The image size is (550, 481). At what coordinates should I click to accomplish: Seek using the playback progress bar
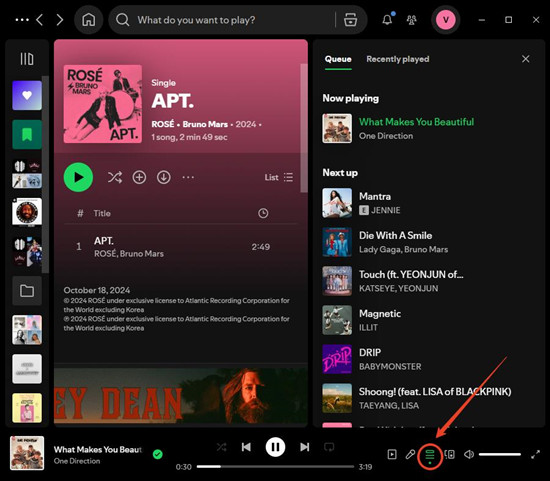275,467
